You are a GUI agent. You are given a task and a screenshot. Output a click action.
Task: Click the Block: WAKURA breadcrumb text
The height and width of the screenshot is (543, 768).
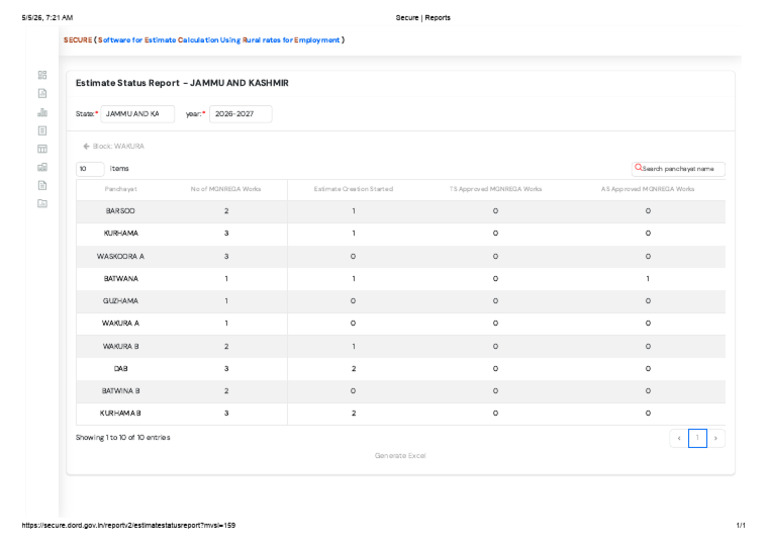click(x=119, y=146)
